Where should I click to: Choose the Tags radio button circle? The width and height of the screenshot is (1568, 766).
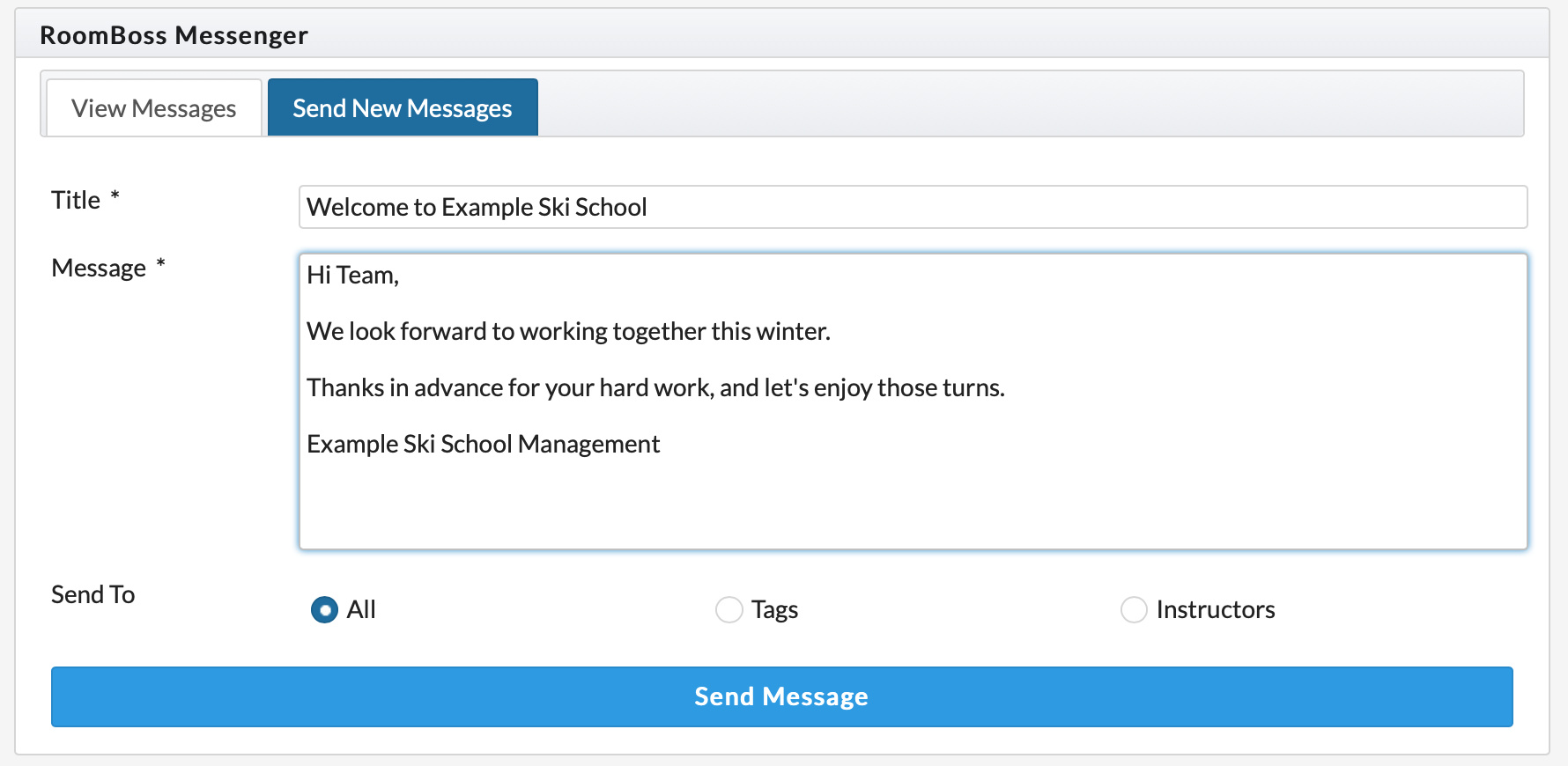click(x=729, y=609)
